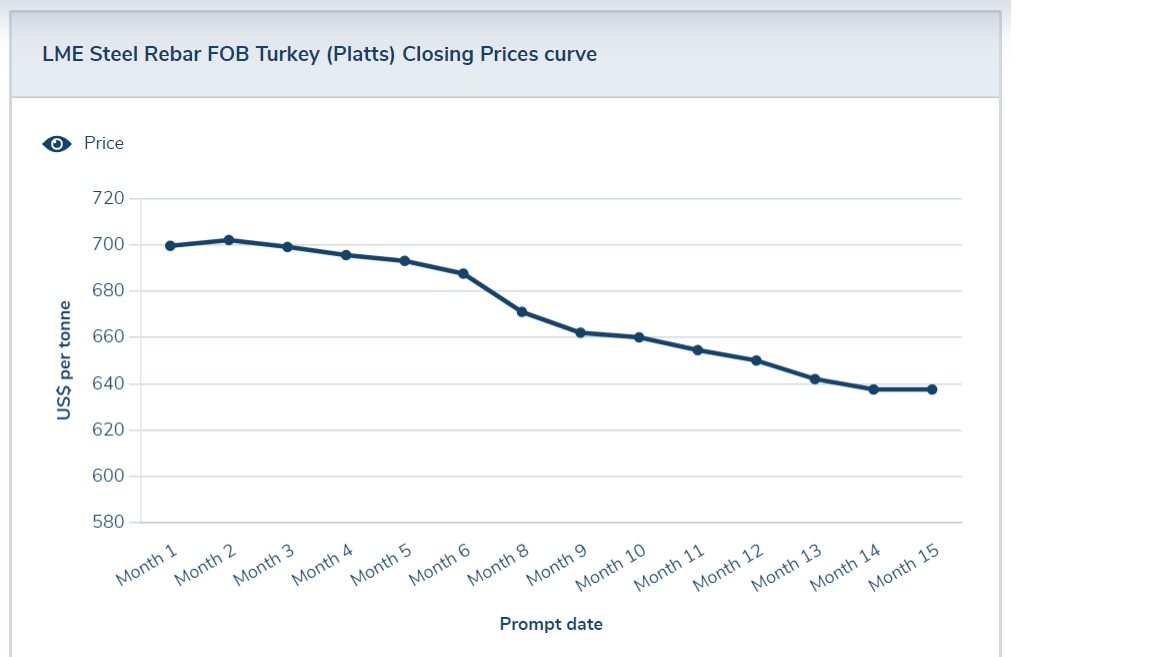Select the Month 13 point on curve
Screen dimensions: 1152x657
[815, 379]
